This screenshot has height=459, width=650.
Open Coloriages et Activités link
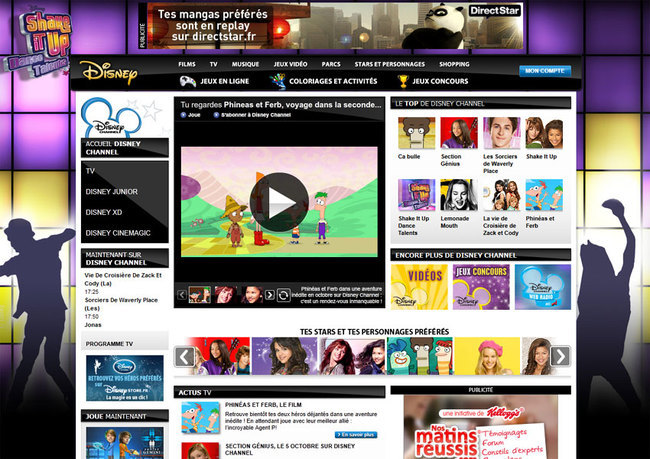333,81
